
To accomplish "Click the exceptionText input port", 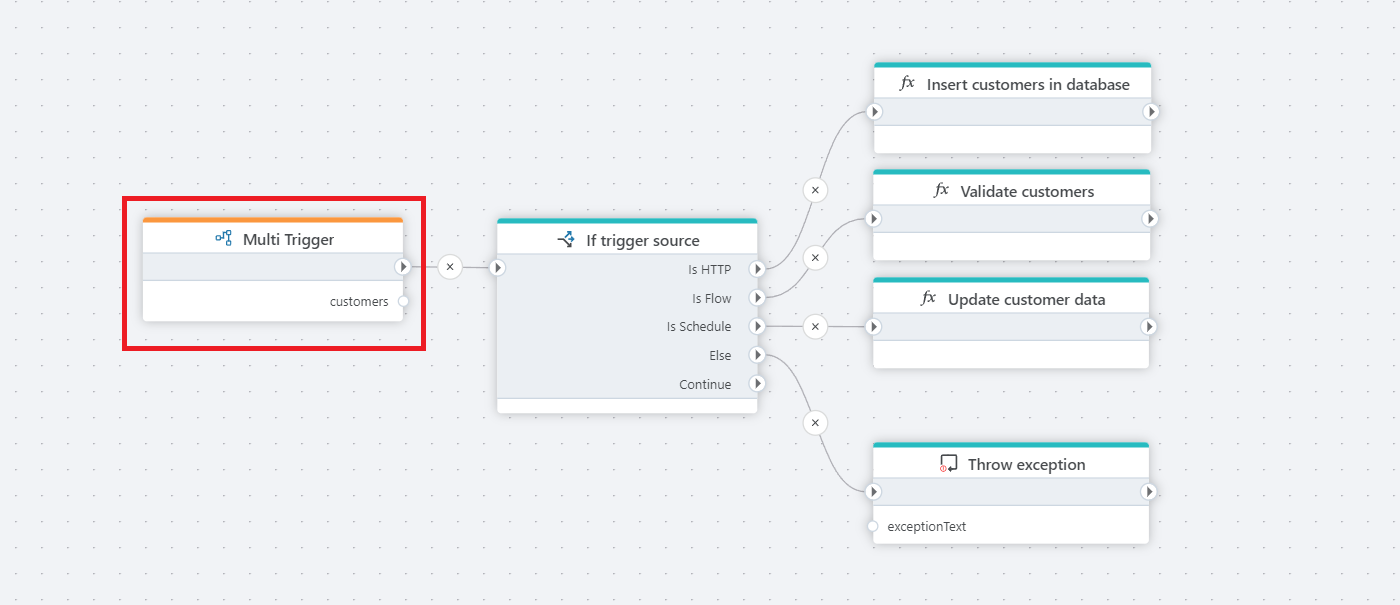I will click(873, 526).
